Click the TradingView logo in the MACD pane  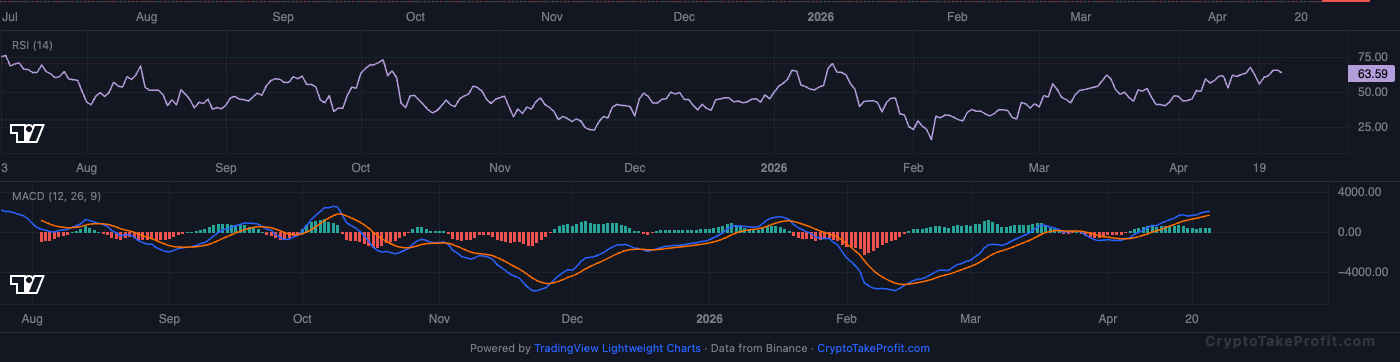pos(27,284)
